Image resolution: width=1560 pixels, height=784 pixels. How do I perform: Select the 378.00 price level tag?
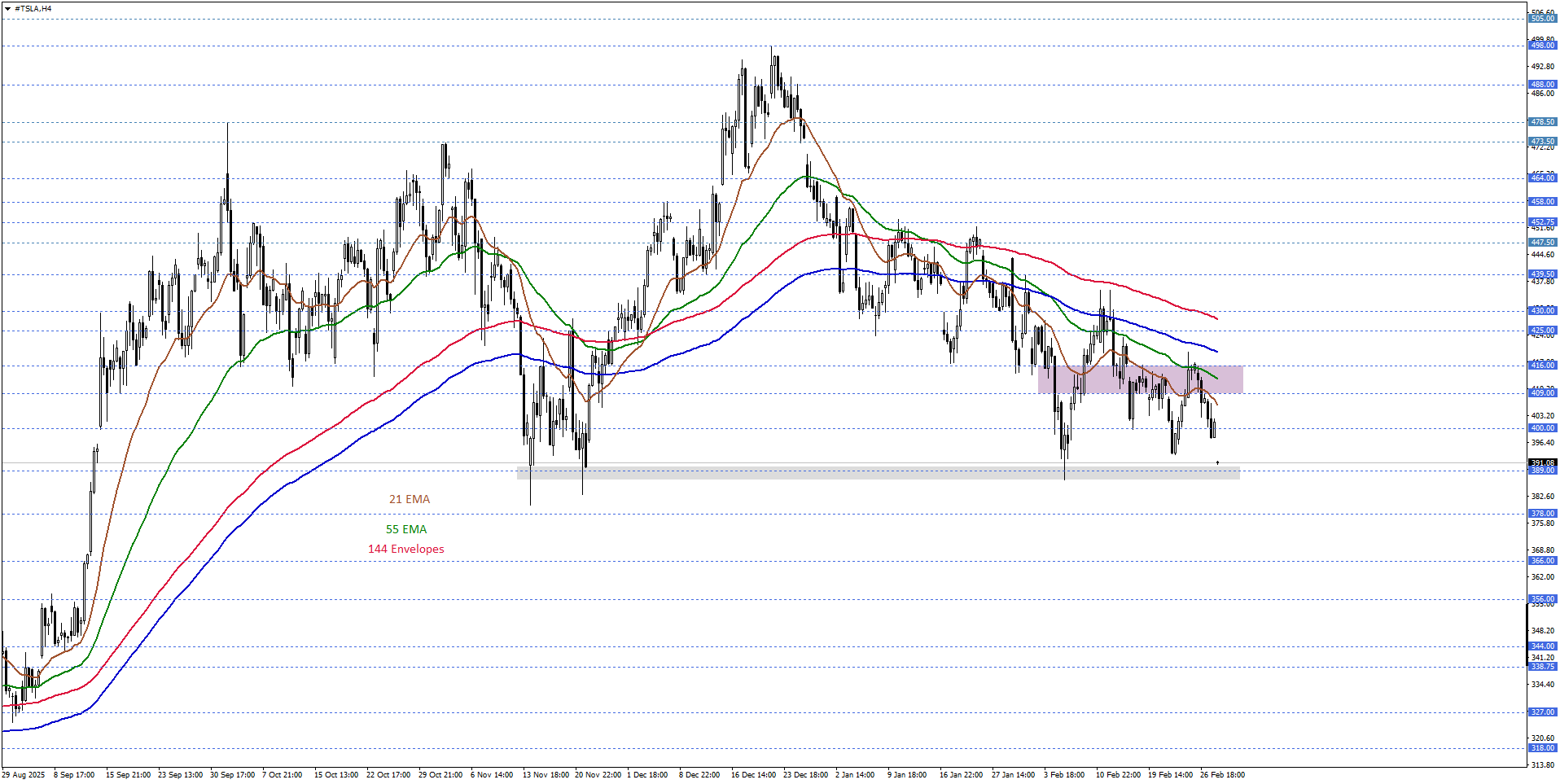1542,513
